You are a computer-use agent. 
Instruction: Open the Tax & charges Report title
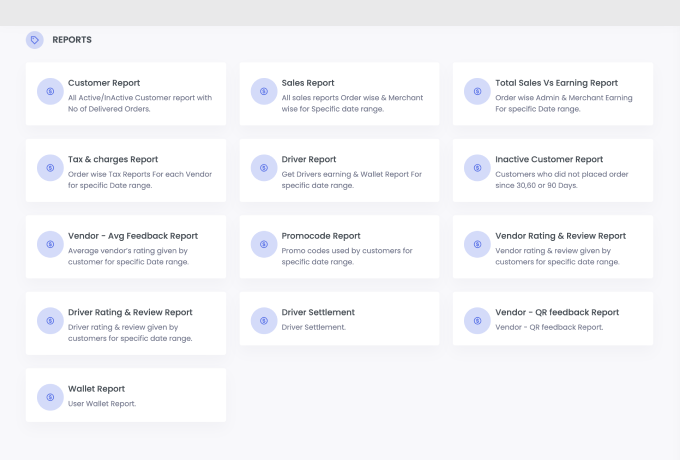pos(113,160)
